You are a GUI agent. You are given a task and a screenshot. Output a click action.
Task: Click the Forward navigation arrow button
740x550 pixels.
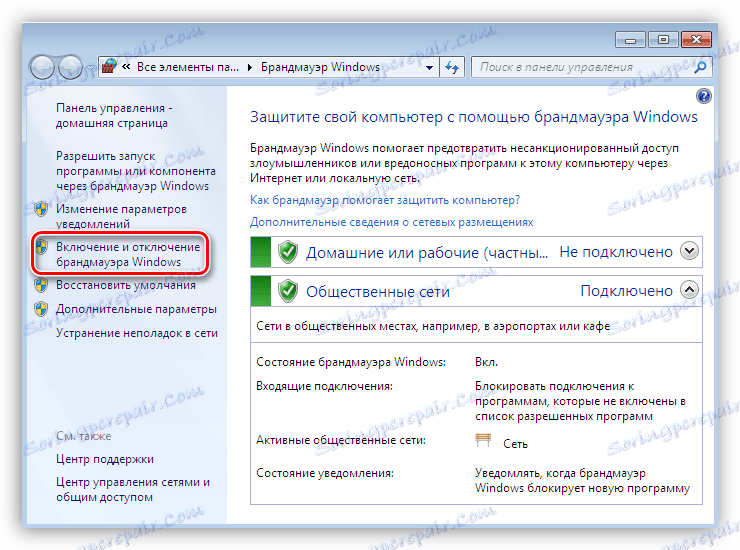70,67
